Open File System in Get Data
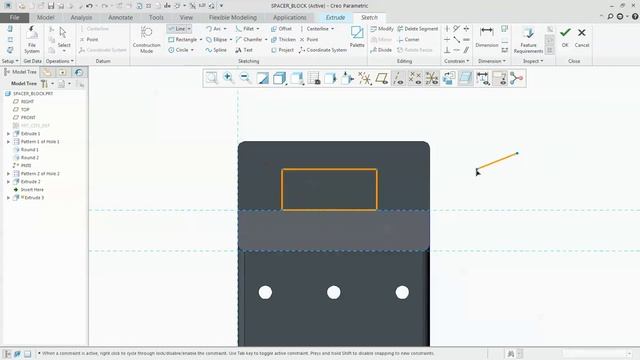640x360 pixels. point(32,40)
